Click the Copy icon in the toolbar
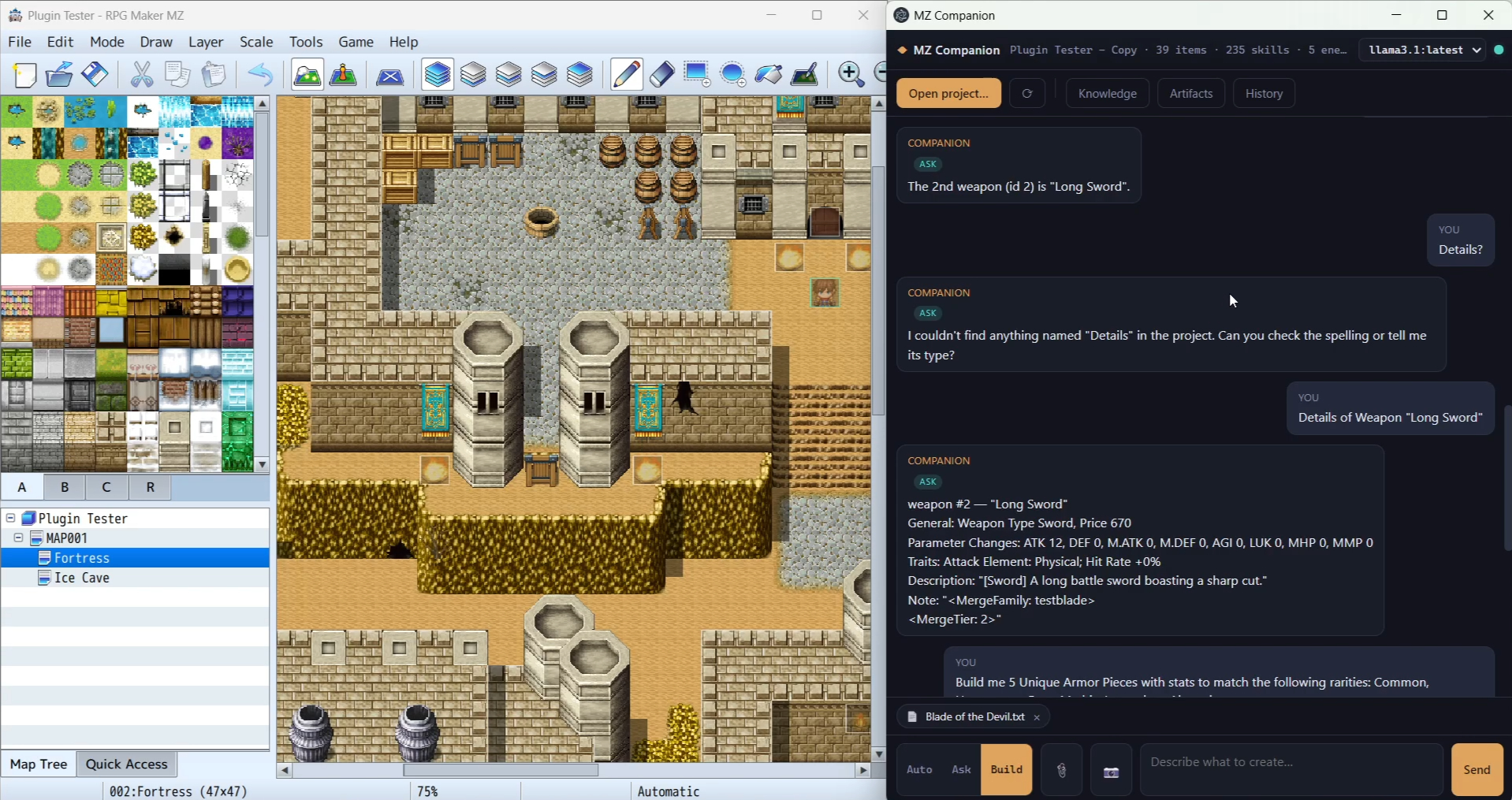The height and width of the screenshot is (800, 1512). (x=177, y=75)
